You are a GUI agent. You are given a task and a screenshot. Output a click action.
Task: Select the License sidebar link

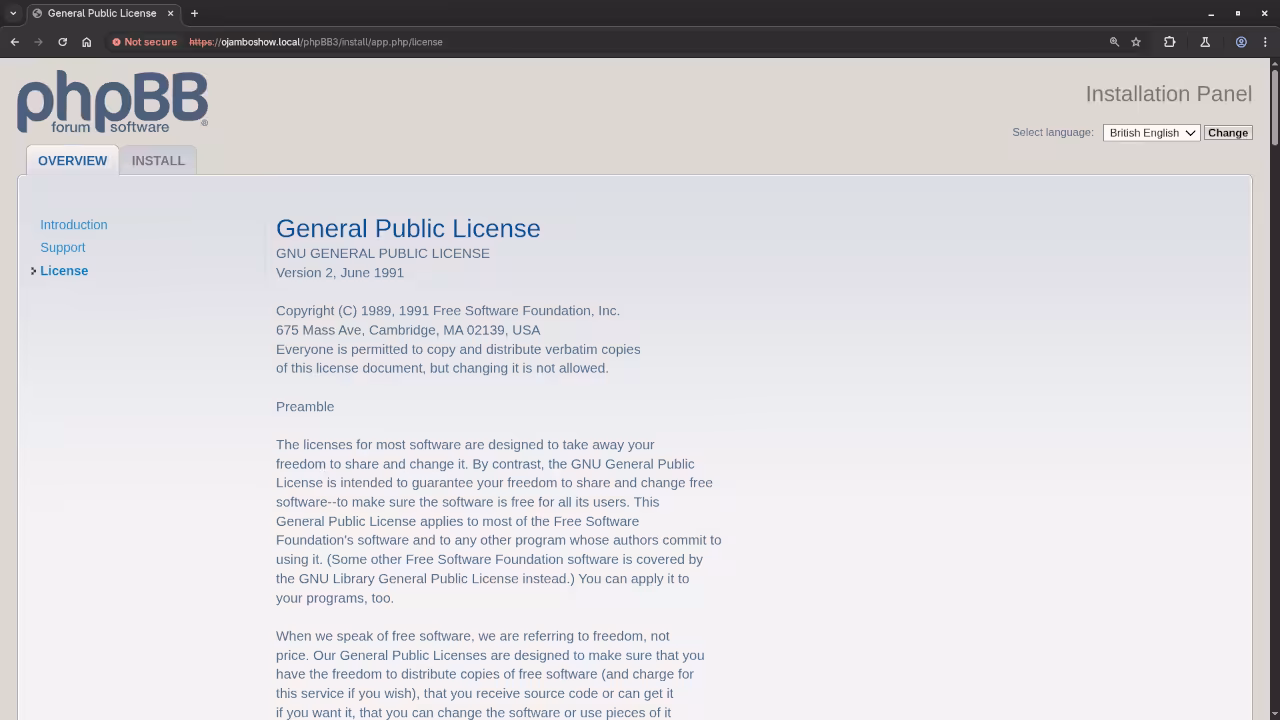[64, 271]
